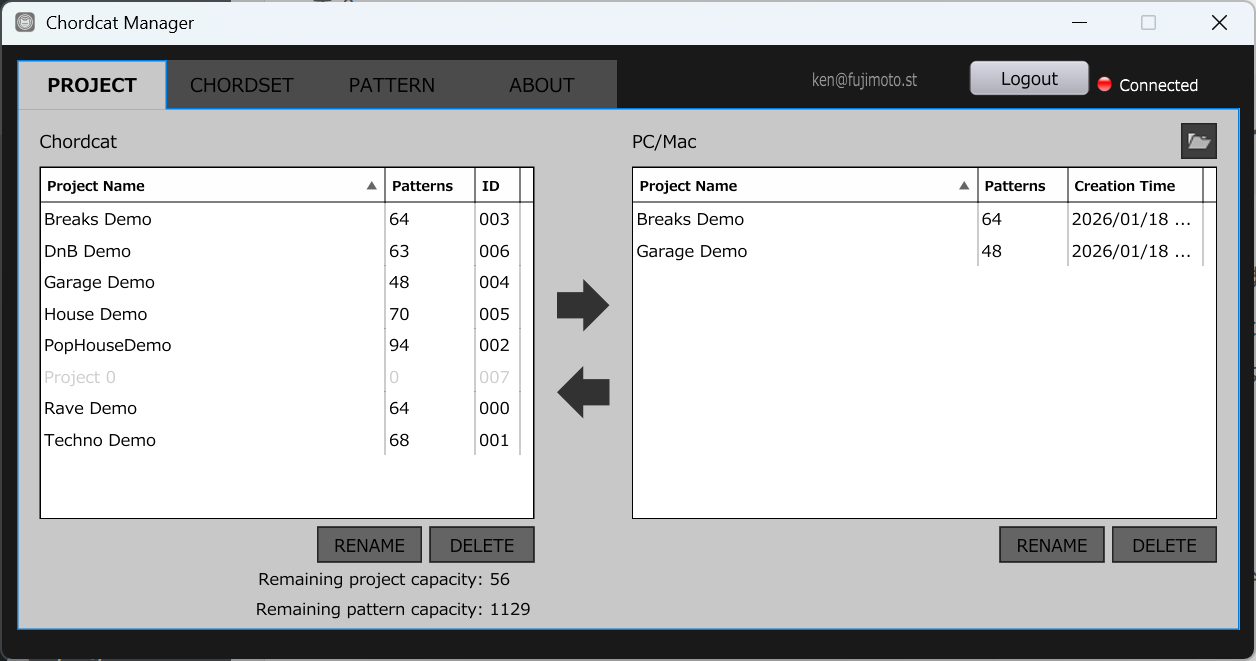Viewport: 1256px width, 661px height.
Task: Go to the ABOUT tab
Action: coord(541,85)
